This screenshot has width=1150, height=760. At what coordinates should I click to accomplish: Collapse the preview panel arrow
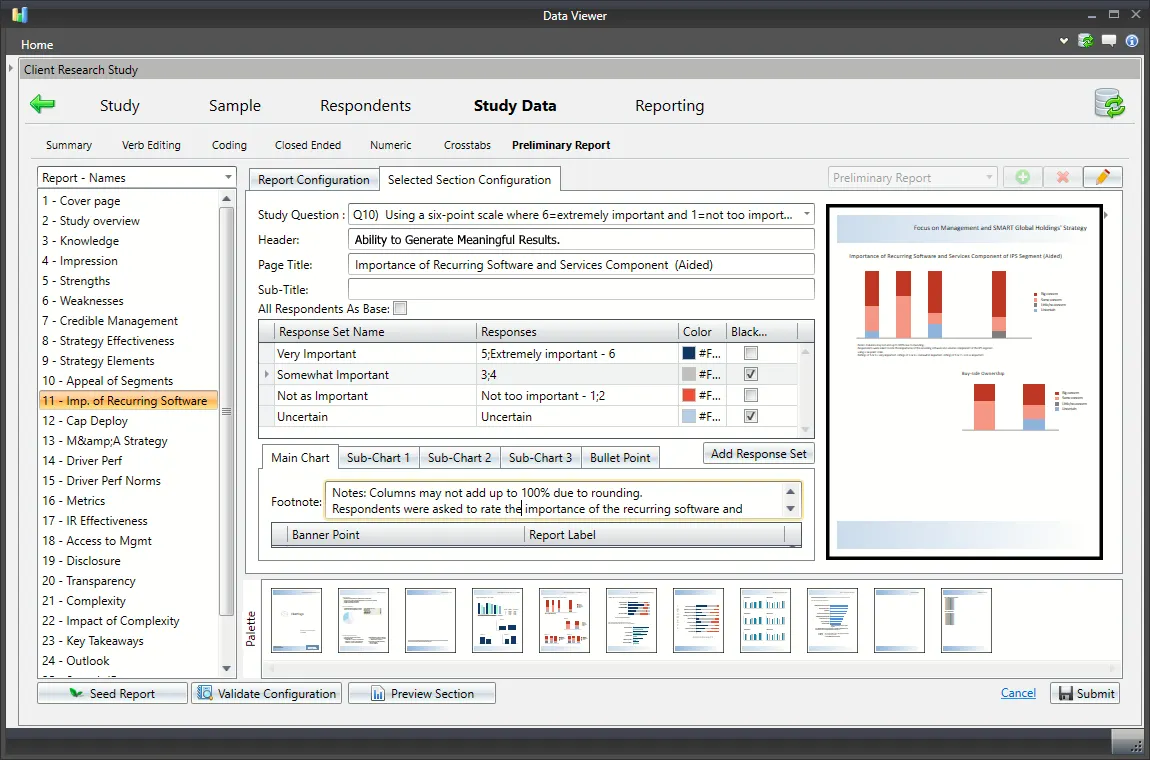click(1107, 215)
